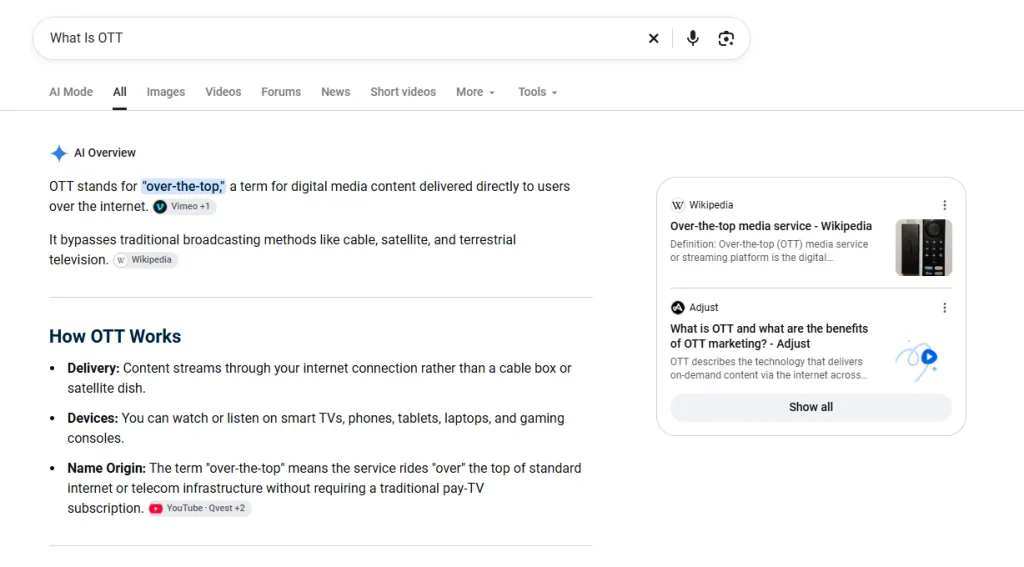The width and height of the screenshot is (1024, 567).
Task: Start voice search with the microphone icon
Action: (693, 38)
